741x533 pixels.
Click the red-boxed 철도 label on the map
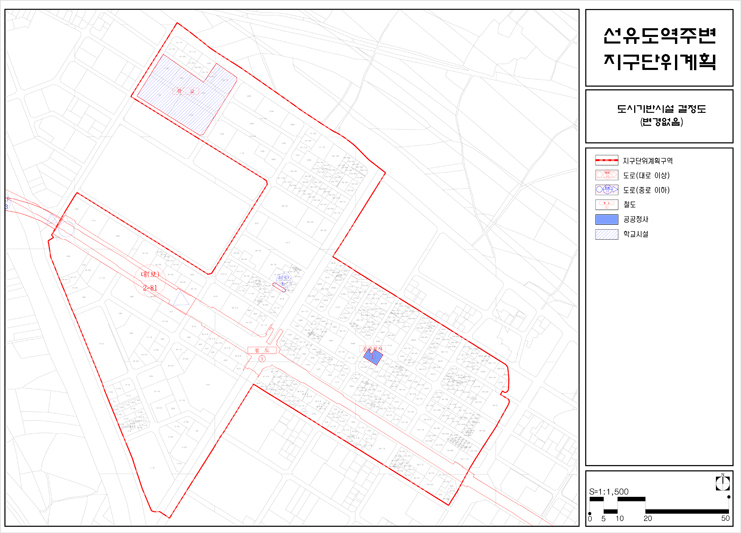[262, 350]
